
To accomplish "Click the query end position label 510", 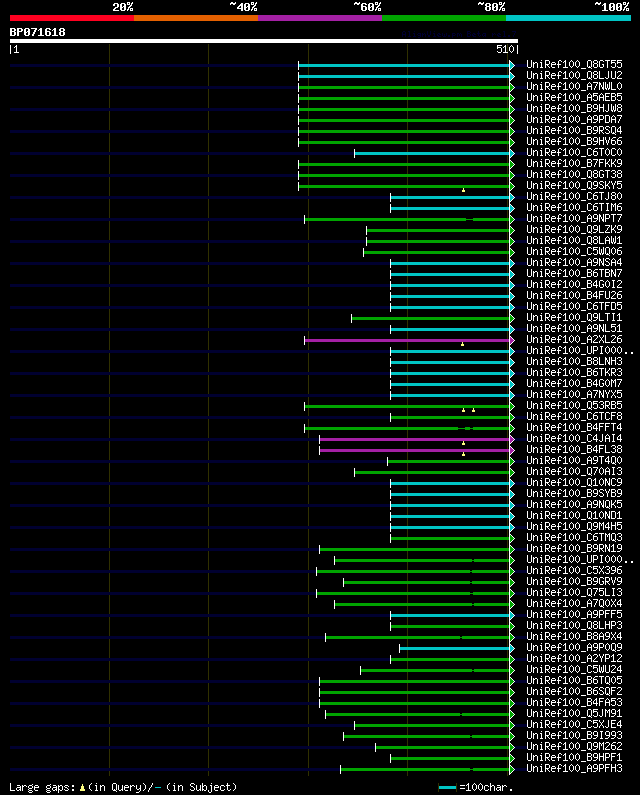I will 505,49.
